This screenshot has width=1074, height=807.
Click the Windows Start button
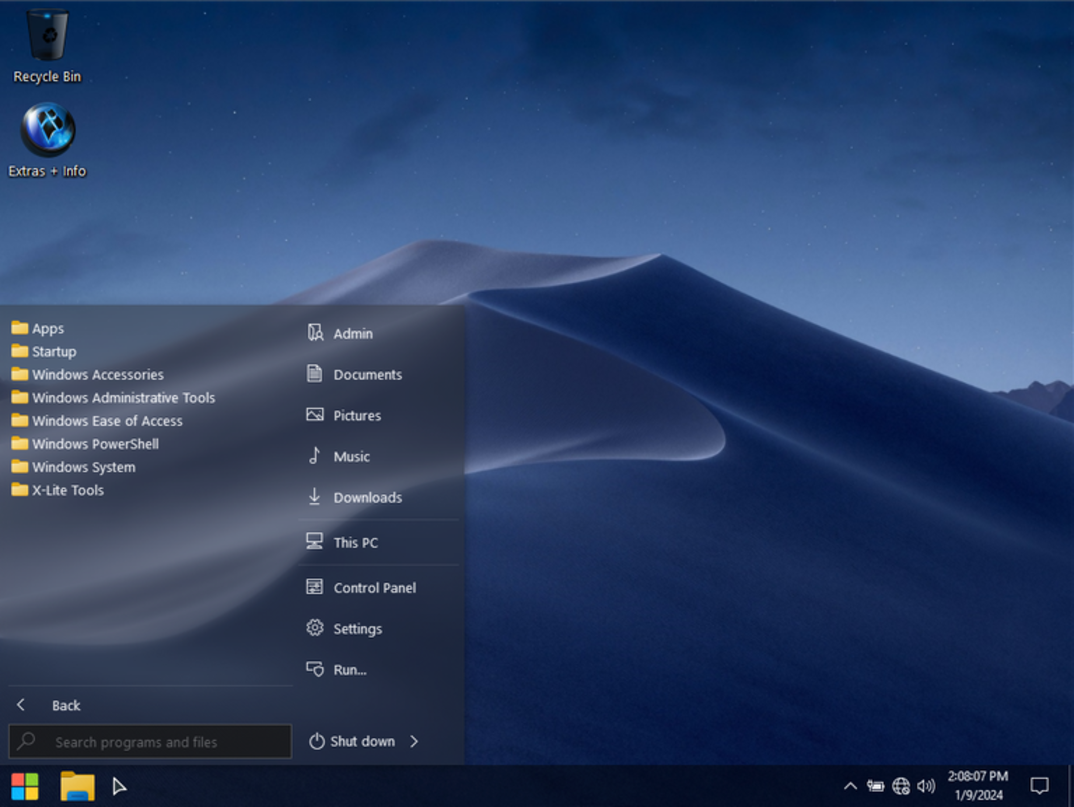coord(25,786)
